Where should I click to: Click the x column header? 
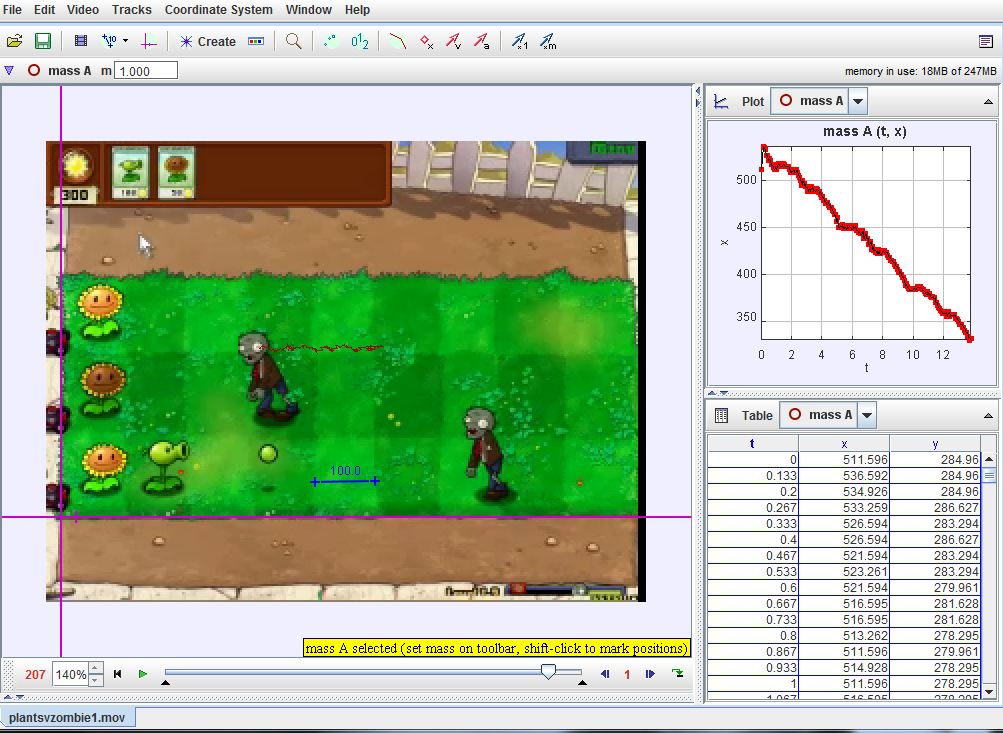844,443
